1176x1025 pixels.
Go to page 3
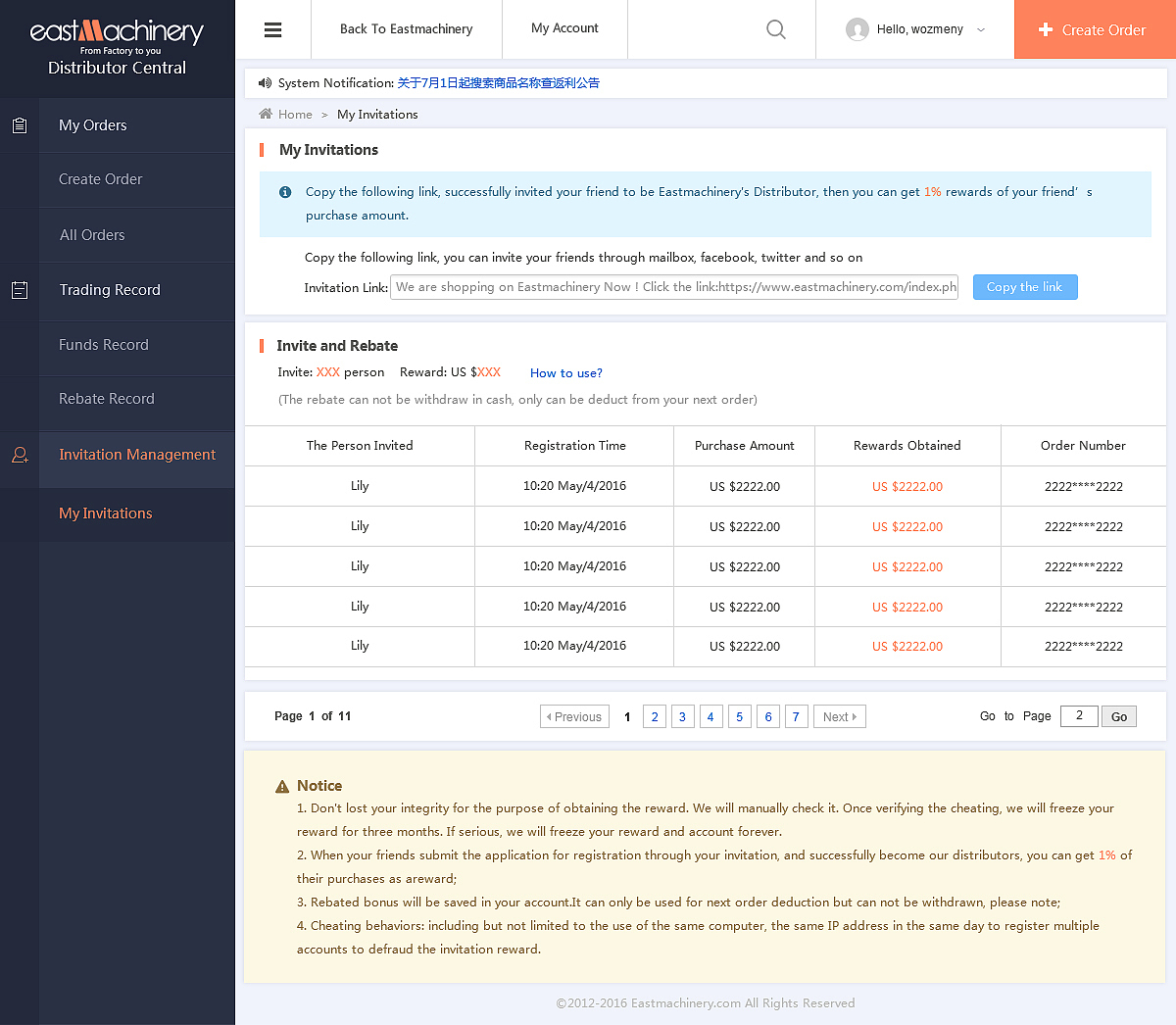(683, 716)
